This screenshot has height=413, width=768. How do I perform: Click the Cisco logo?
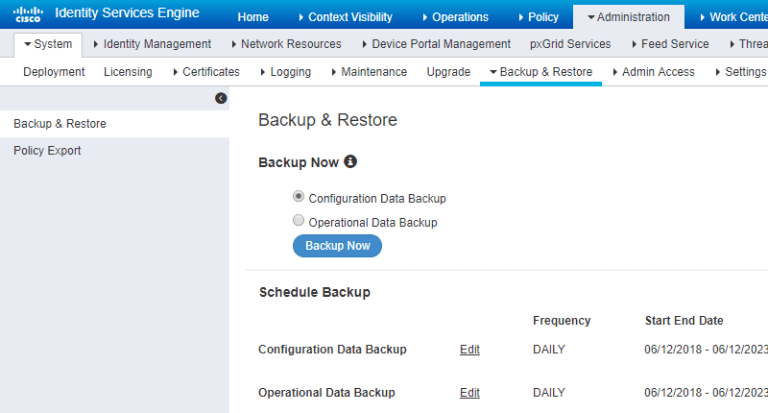pyautogui.click(x=28, y=14)
